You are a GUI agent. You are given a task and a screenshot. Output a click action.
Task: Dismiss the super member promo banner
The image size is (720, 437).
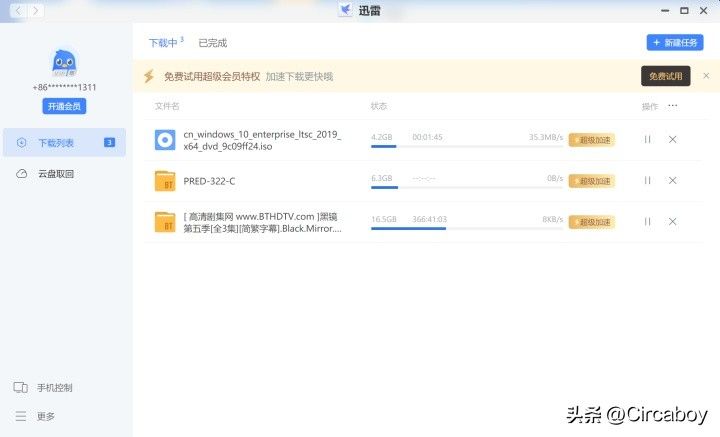[706, 76]
